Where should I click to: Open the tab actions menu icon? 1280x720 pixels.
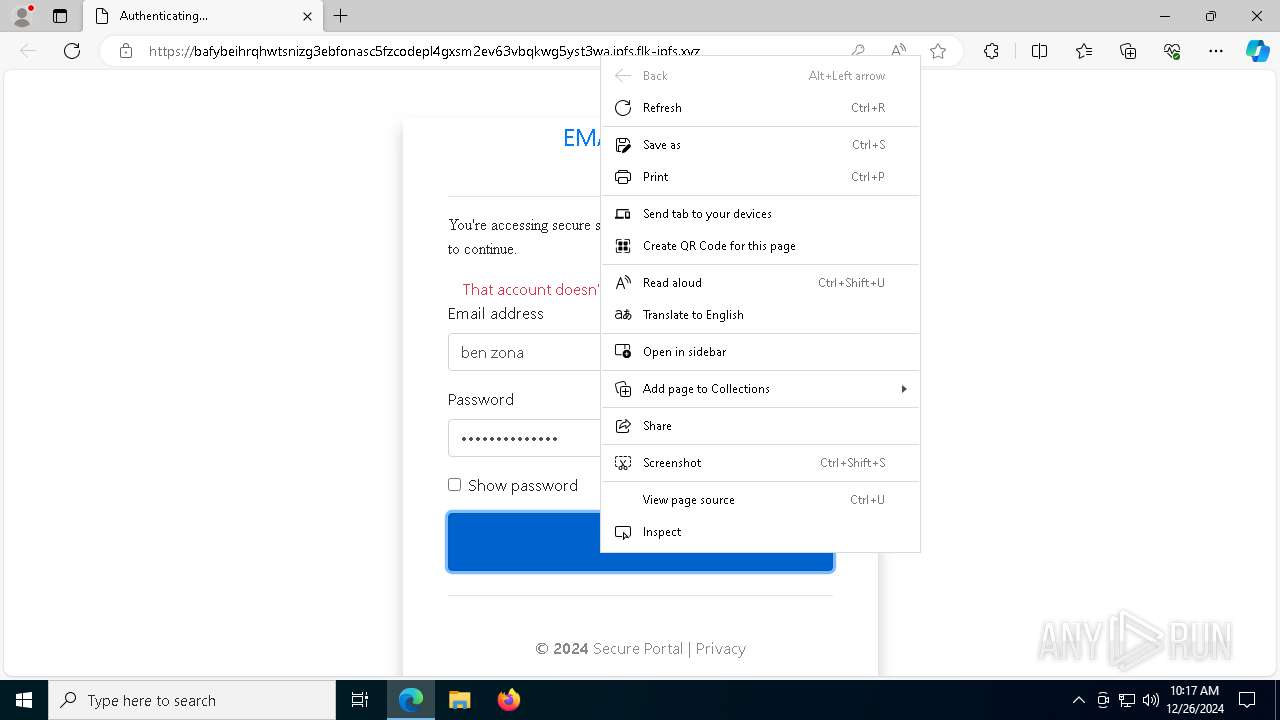[60, 16]
